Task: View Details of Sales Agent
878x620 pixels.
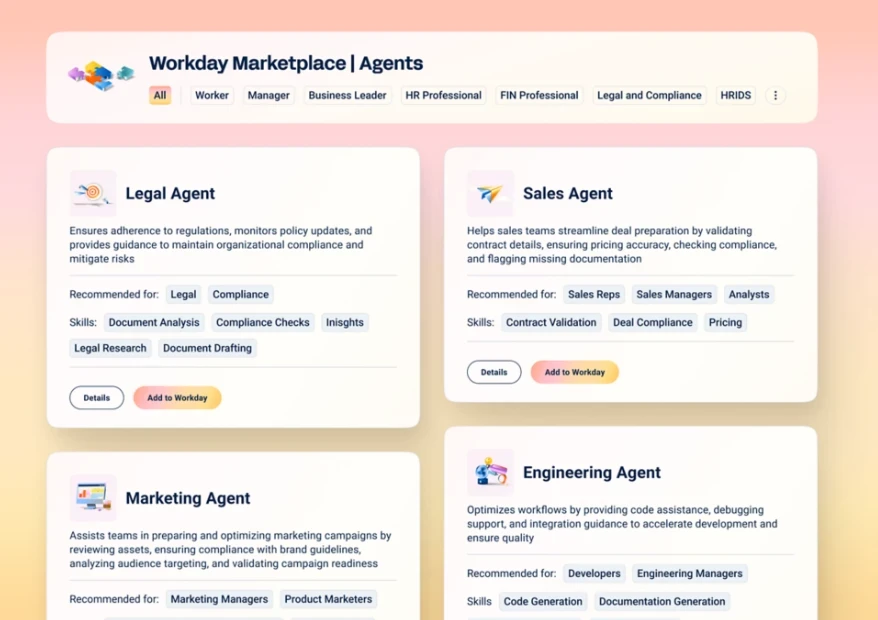Action: pos(494,372)
